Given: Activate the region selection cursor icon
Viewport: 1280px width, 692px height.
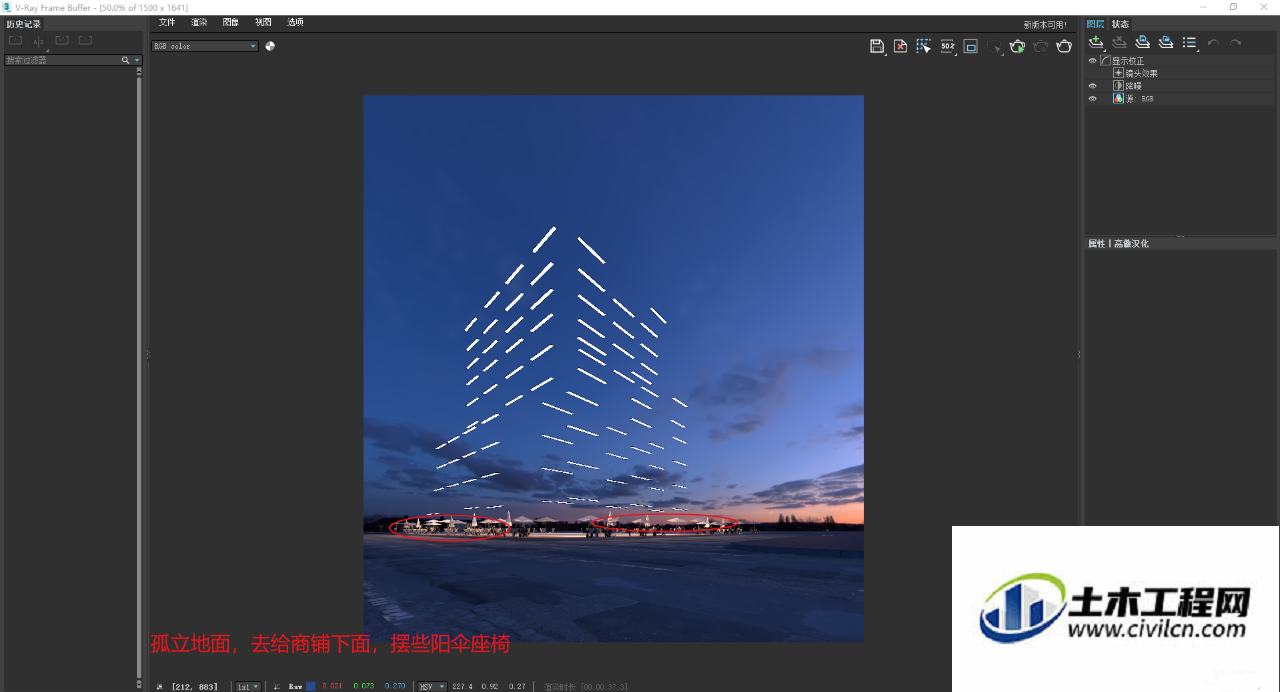Looking at the screenshot, I should coord(923,46).
